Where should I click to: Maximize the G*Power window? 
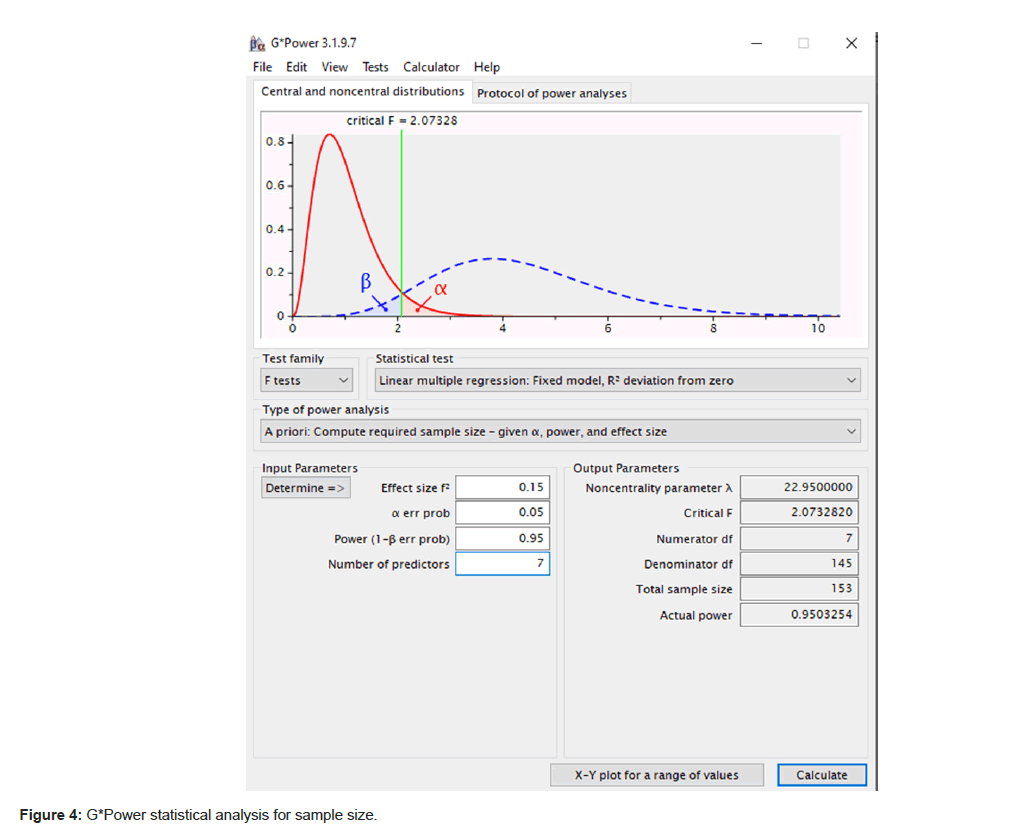(803, 43)
